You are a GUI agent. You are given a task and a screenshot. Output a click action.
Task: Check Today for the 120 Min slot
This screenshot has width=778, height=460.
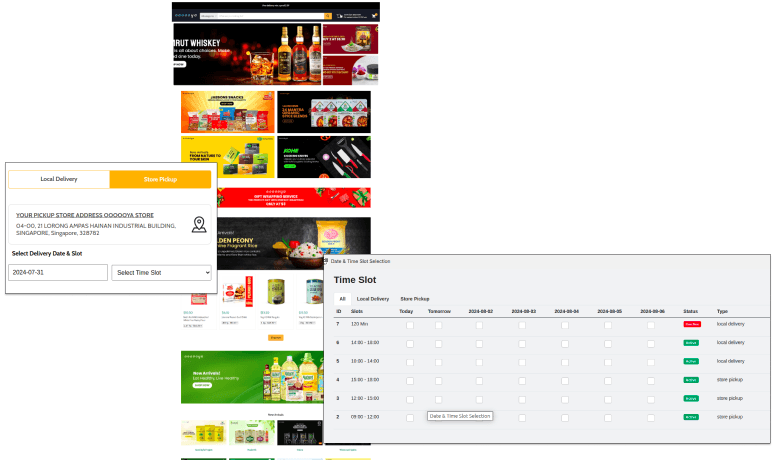pyautogui.click(x=410, y=325)
